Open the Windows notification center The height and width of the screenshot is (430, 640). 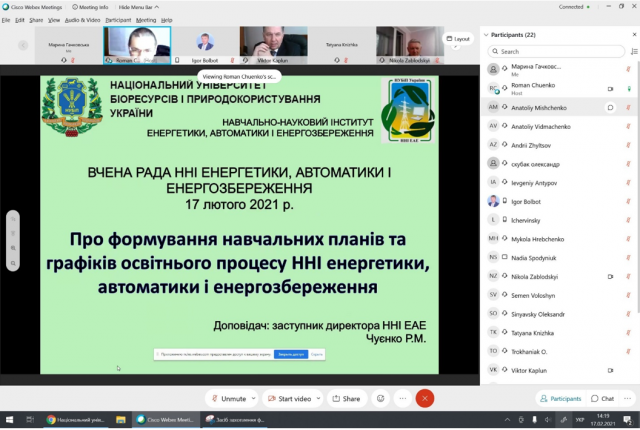(628, 420)
